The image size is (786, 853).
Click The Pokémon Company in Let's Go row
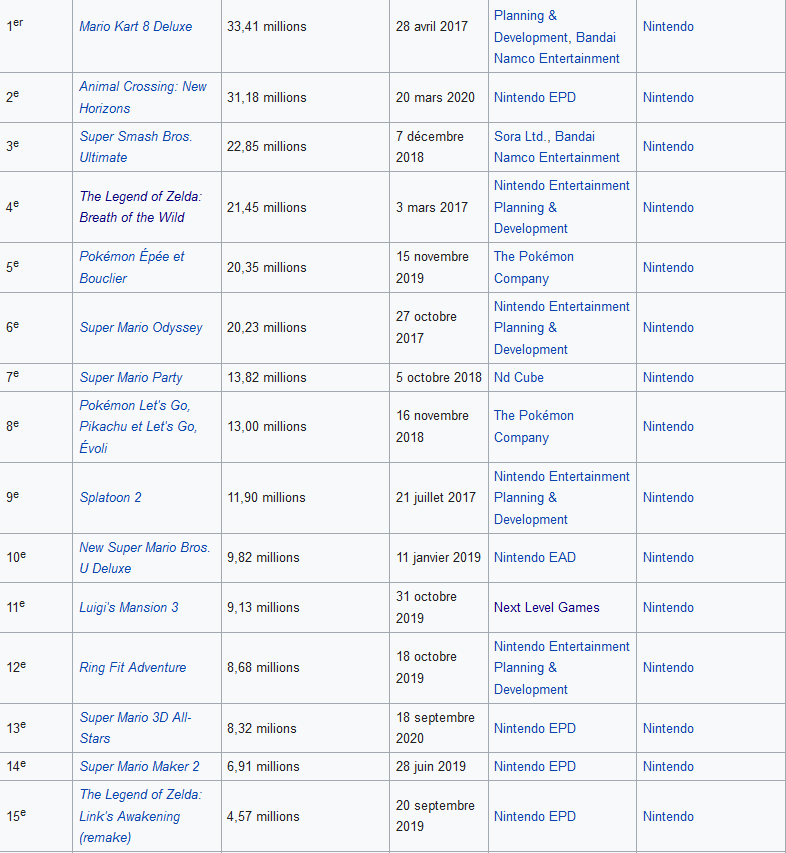pyautogui.click(x=534, y=426)
